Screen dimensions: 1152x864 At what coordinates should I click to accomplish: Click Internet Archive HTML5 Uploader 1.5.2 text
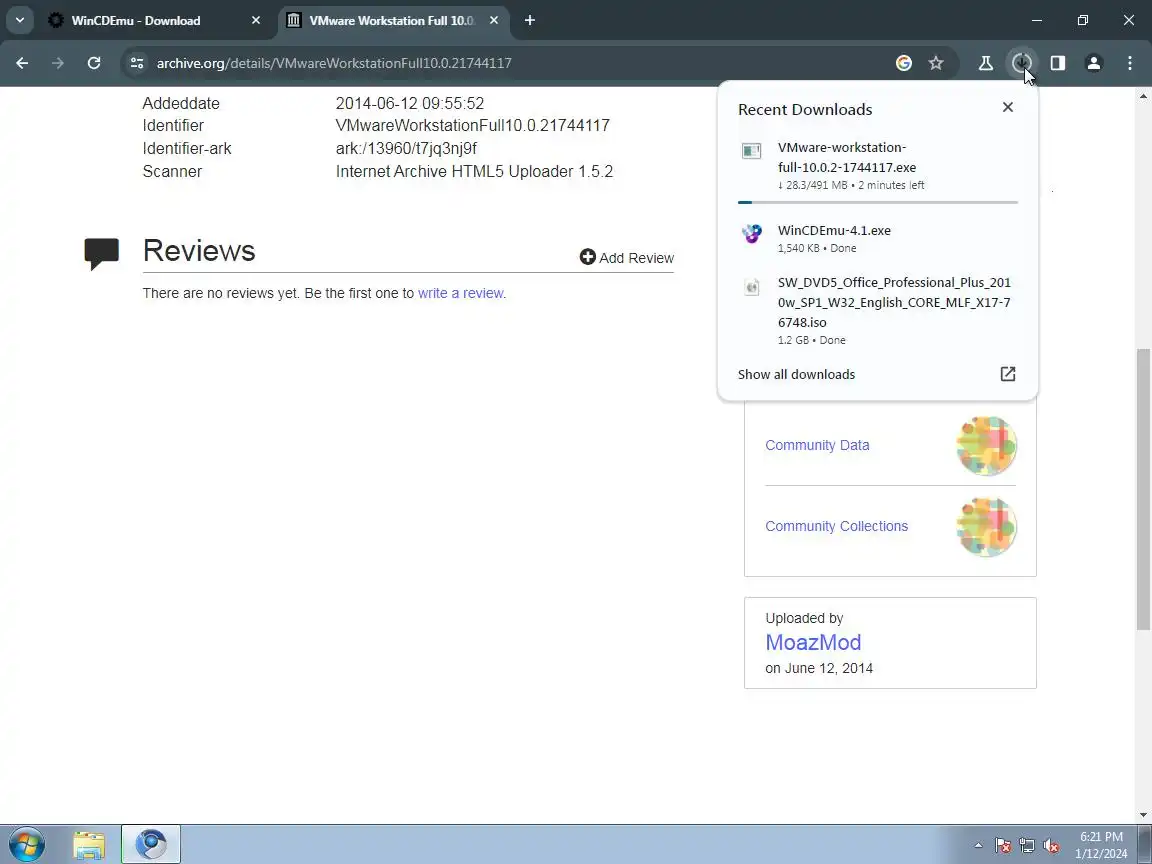click(x=474, y=171)
